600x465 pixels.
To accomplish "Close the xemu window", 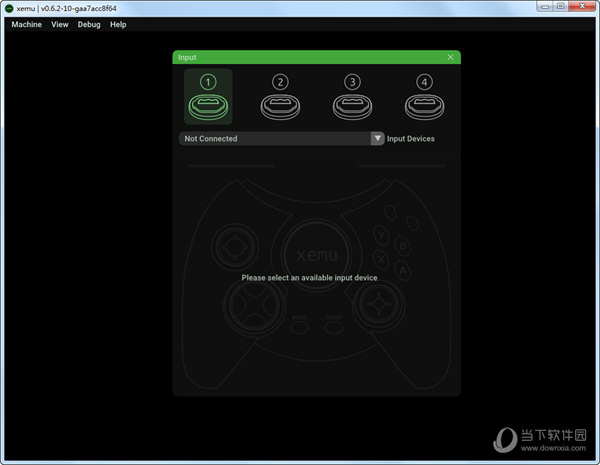I will pos(582,7).
